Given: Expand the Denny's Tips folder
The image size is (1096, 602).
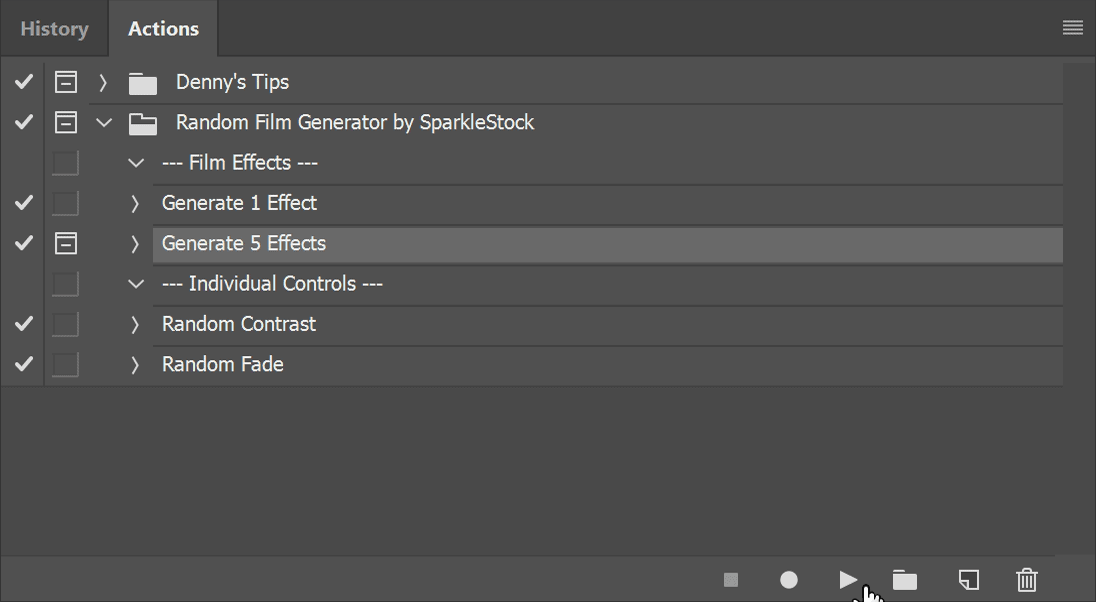Looking at the screenshot, I should 103,83.
